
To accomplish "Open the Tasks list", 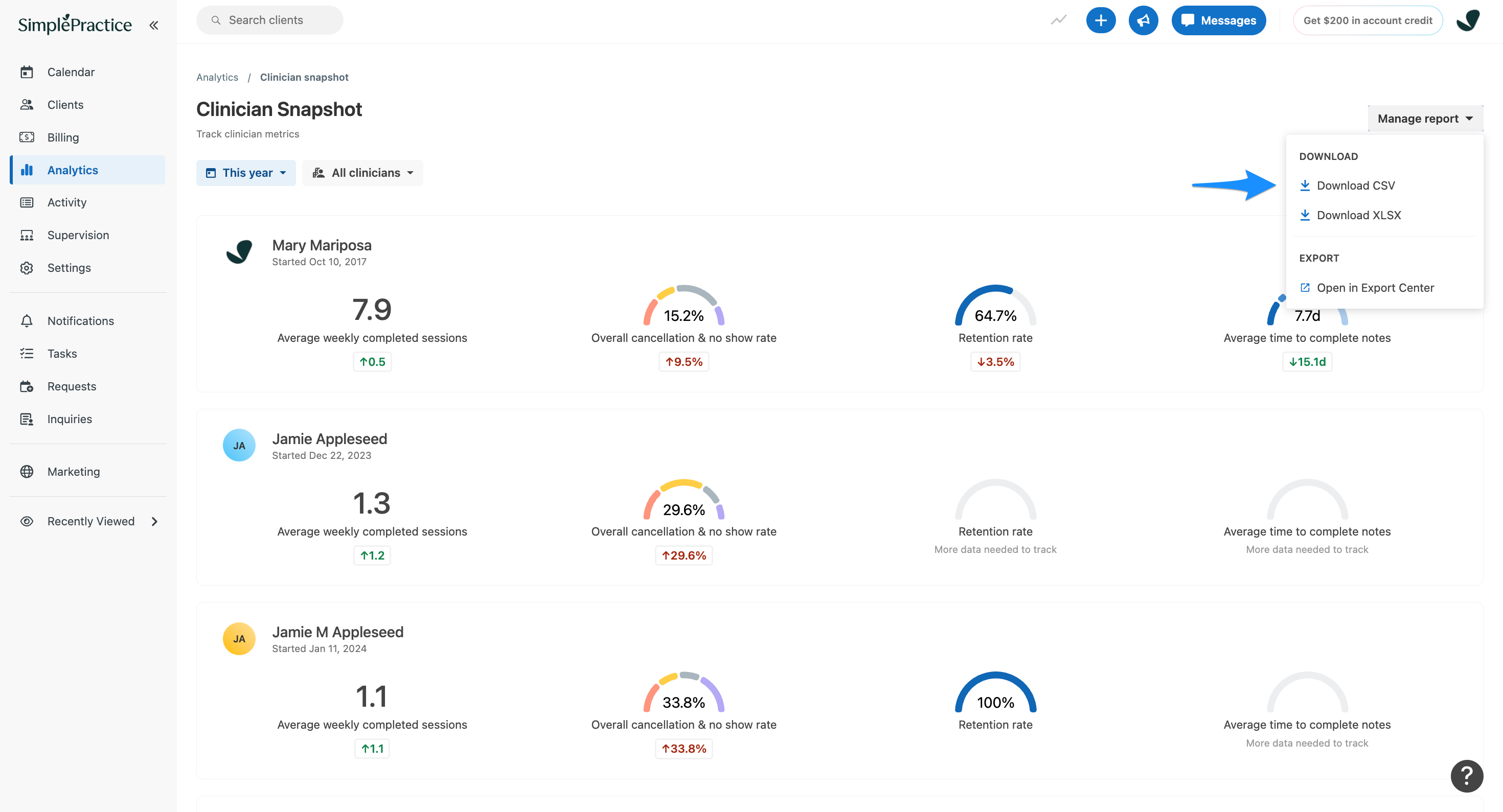I will pos(87,354).
